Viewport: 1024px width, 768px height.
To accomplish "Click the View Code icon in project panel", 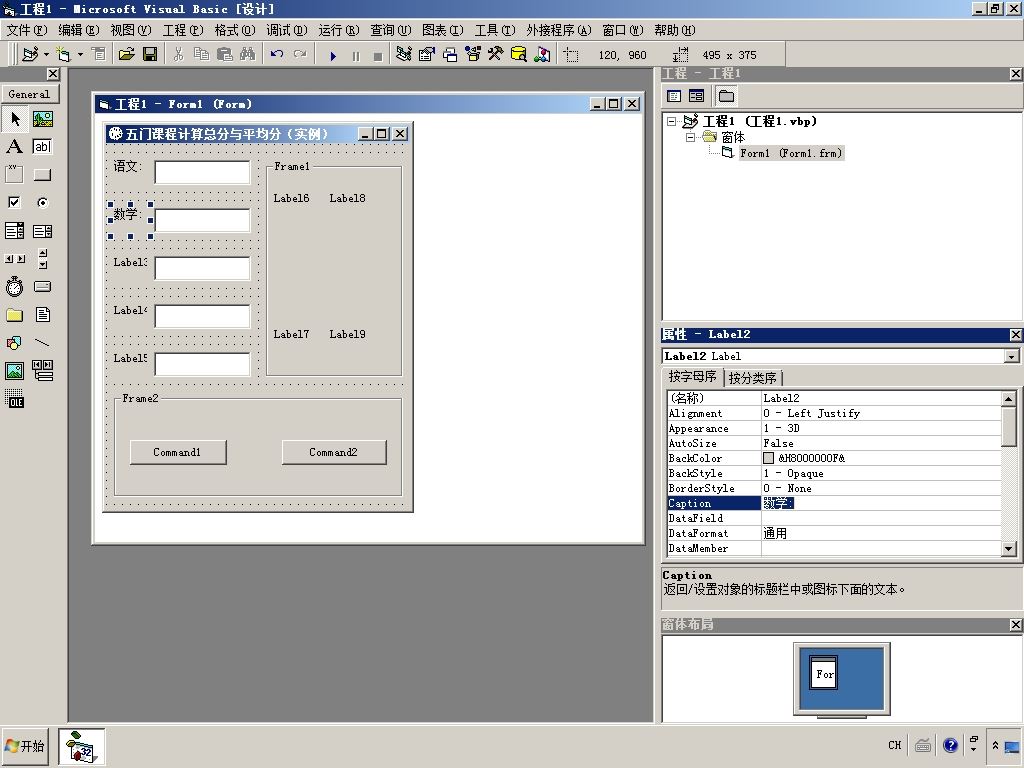I will coord(674,96).
